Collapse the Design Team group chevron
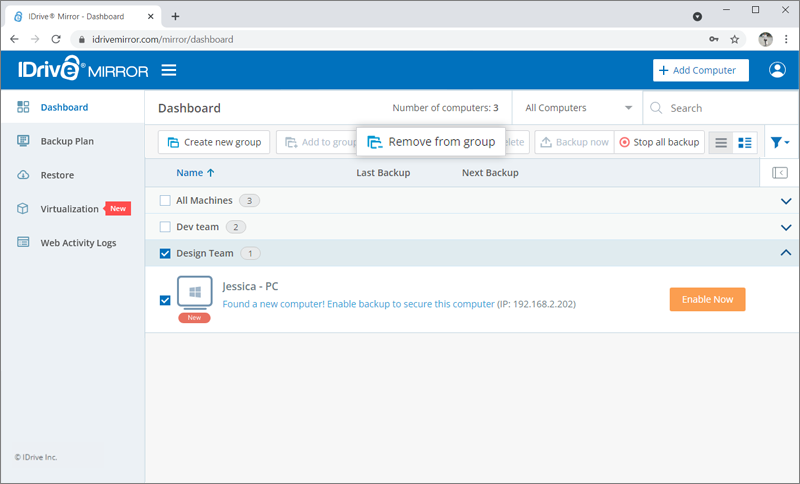The width and height of the screenshot is (800, 484). [x=784, y=253]
